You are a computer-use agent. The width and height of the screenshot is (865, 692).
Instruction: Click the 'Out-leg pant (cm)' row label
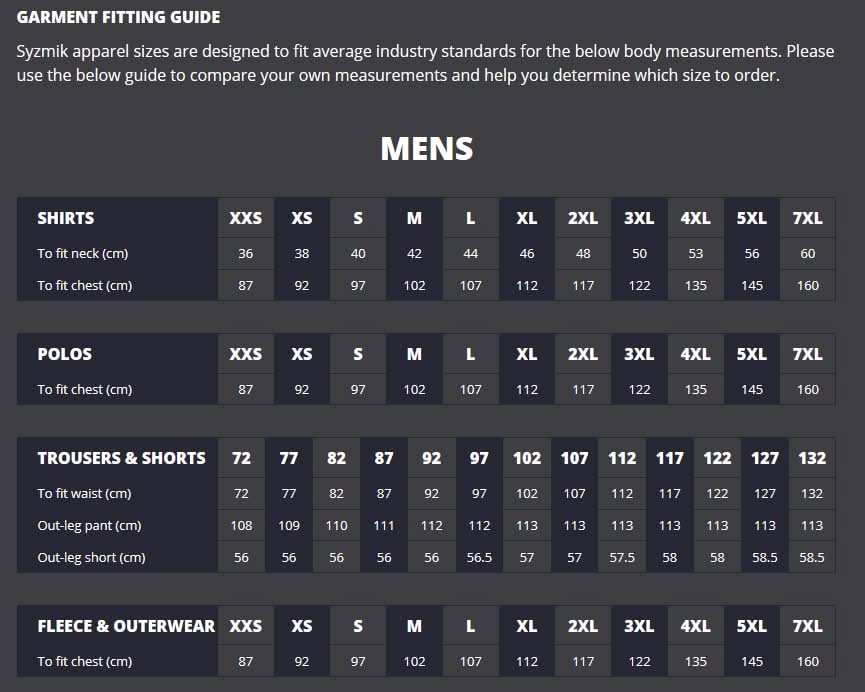pos(89,526)
